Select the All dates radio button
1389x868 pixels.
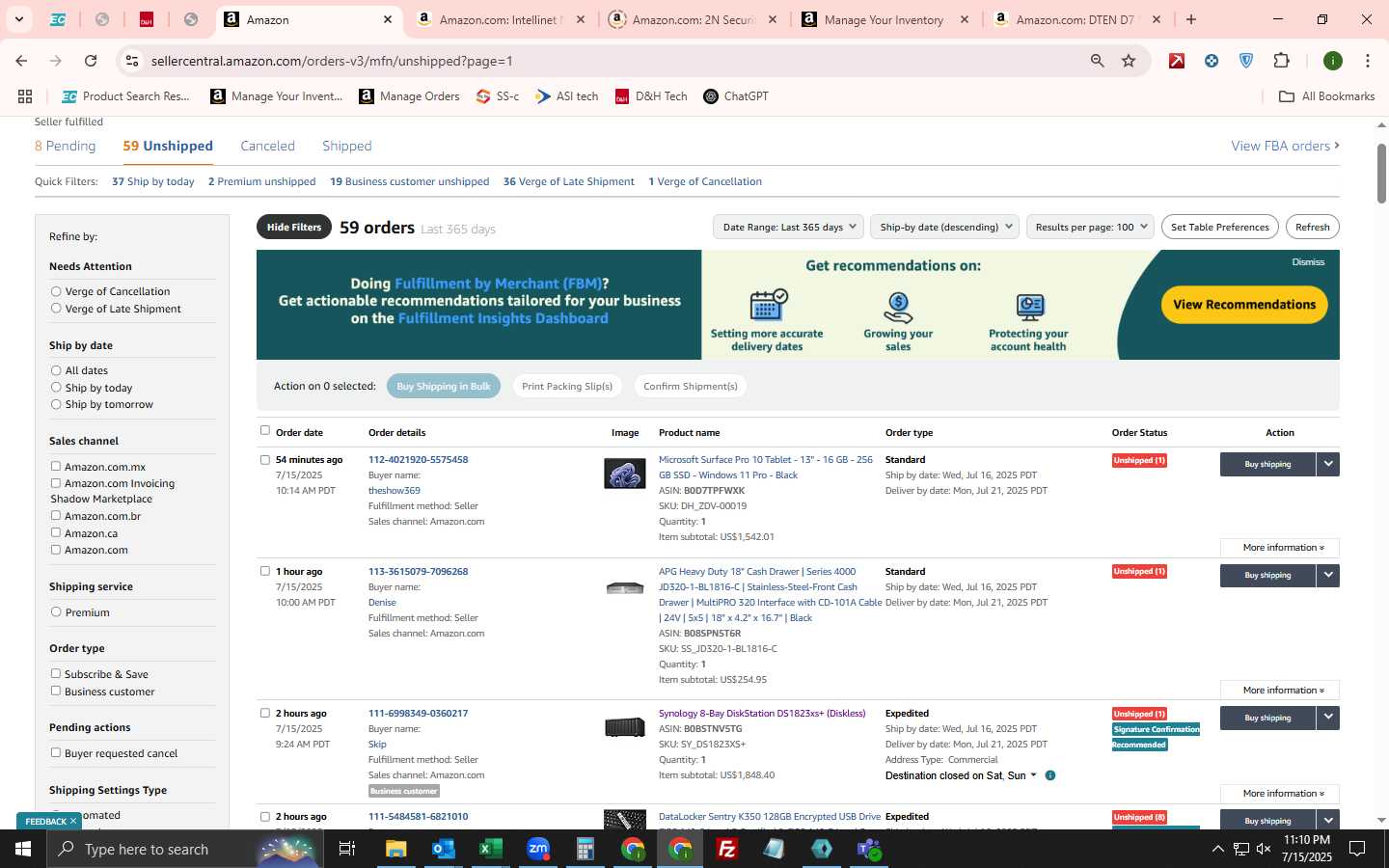pyautogui.click(x=56, y=370)
